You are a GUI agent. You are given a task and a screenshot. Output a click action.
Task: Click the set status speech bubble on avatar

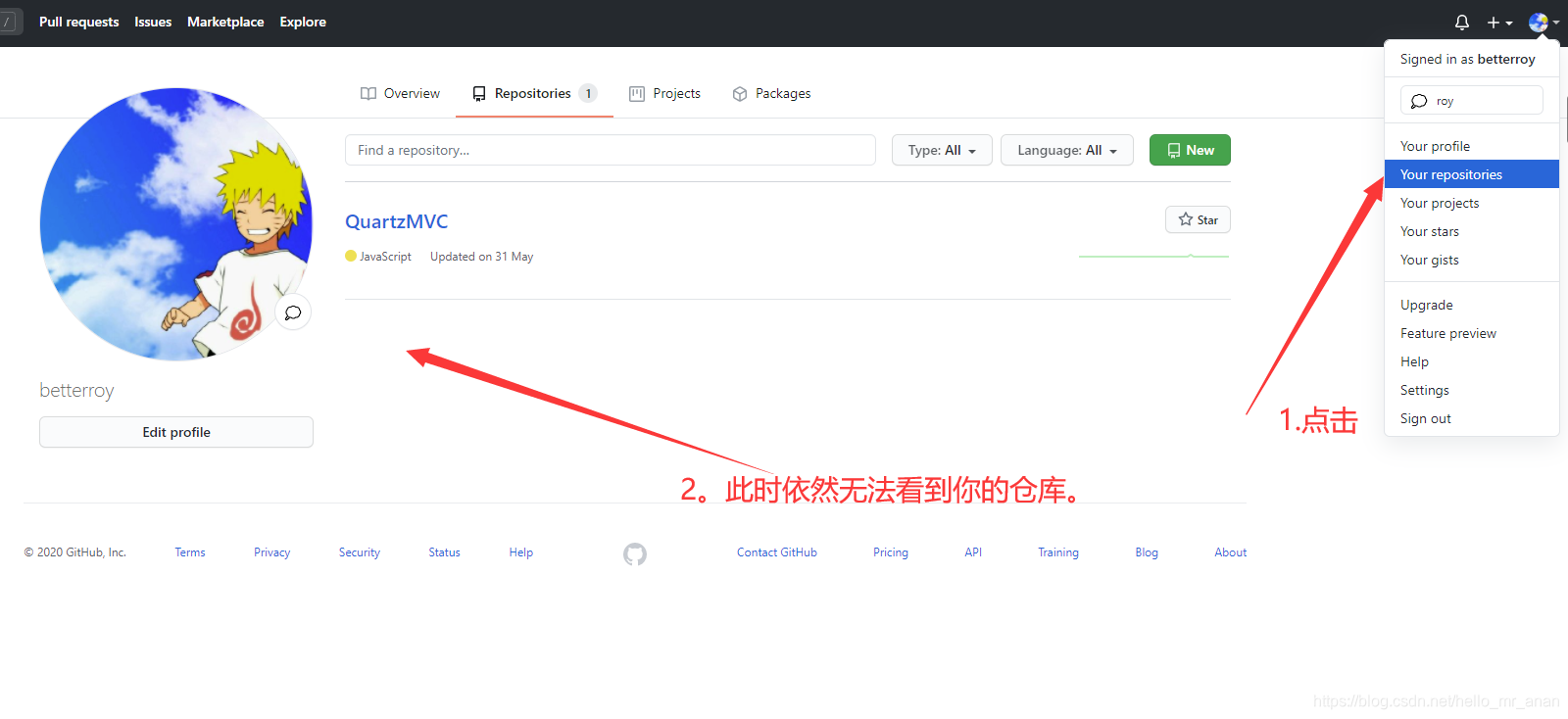click(292, 312)
